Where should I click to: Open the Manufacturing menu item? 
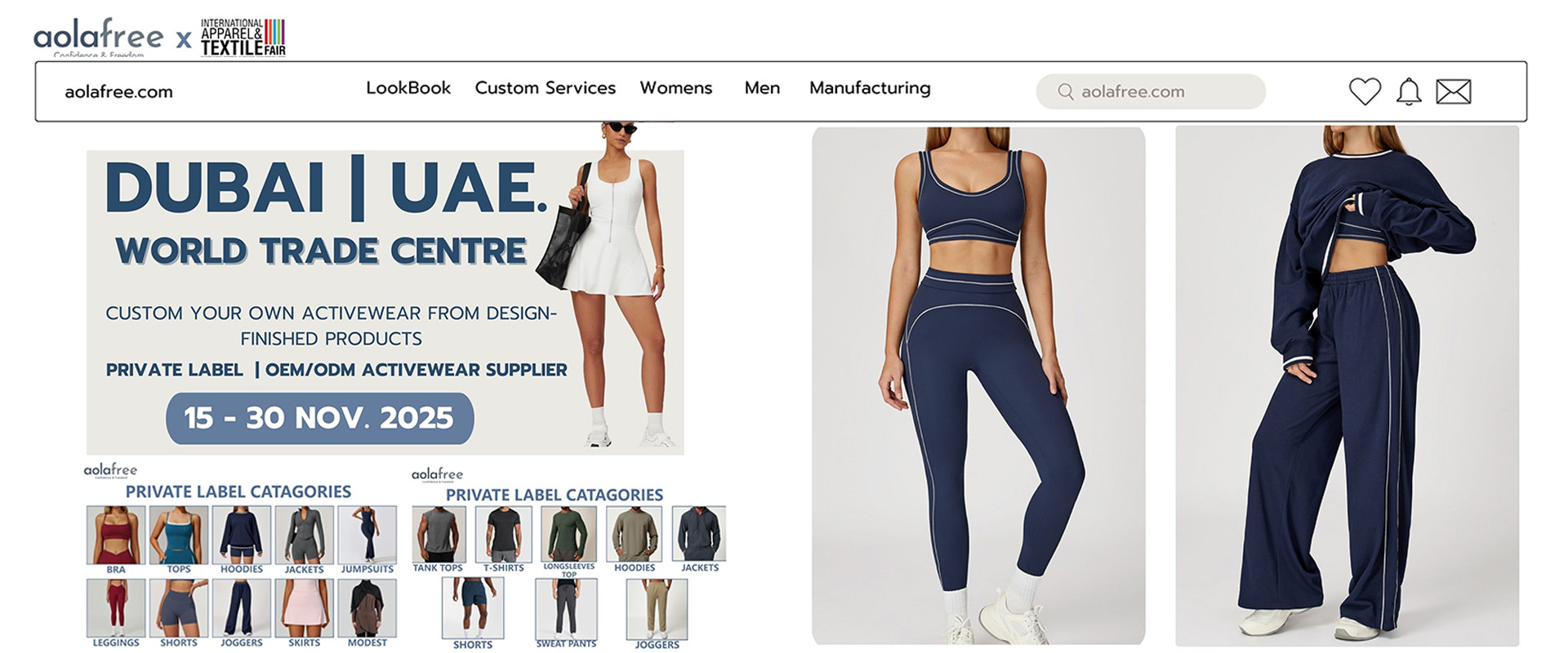pos(870,88)
